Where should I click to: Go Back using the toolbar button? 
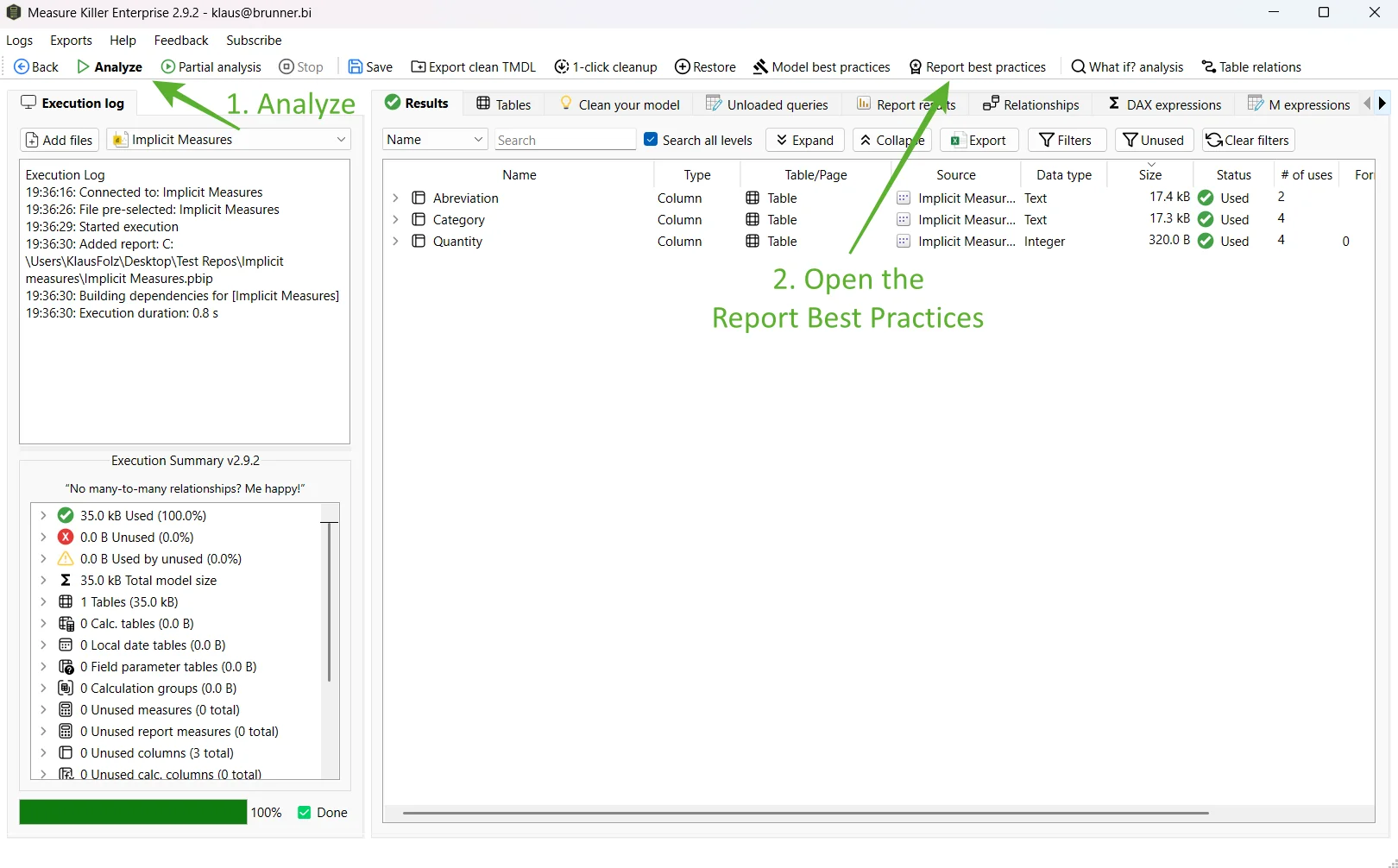point(36,67)
